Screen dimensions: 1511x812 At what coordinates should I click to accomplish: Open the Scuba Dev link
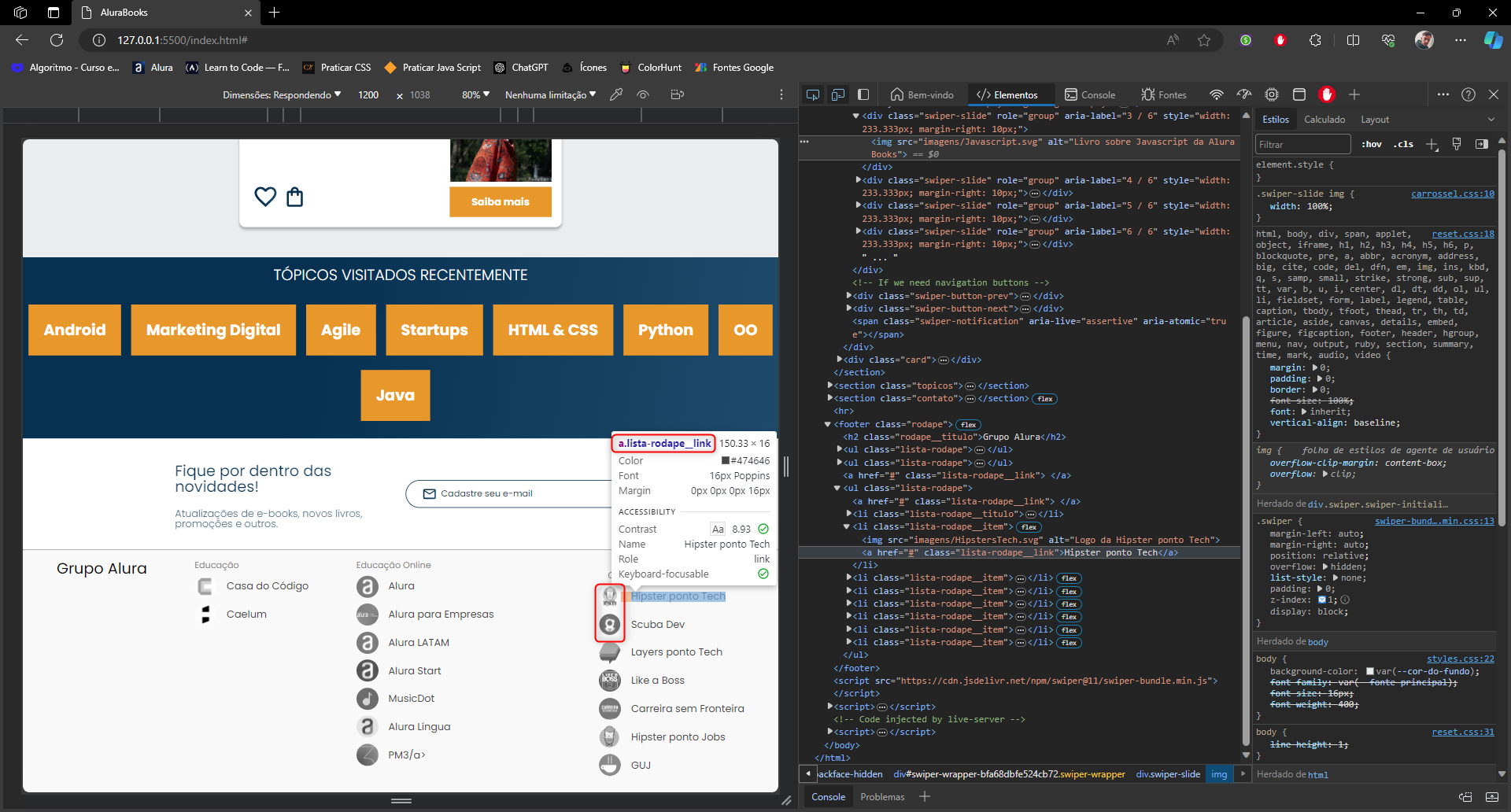tap(658, 625)
